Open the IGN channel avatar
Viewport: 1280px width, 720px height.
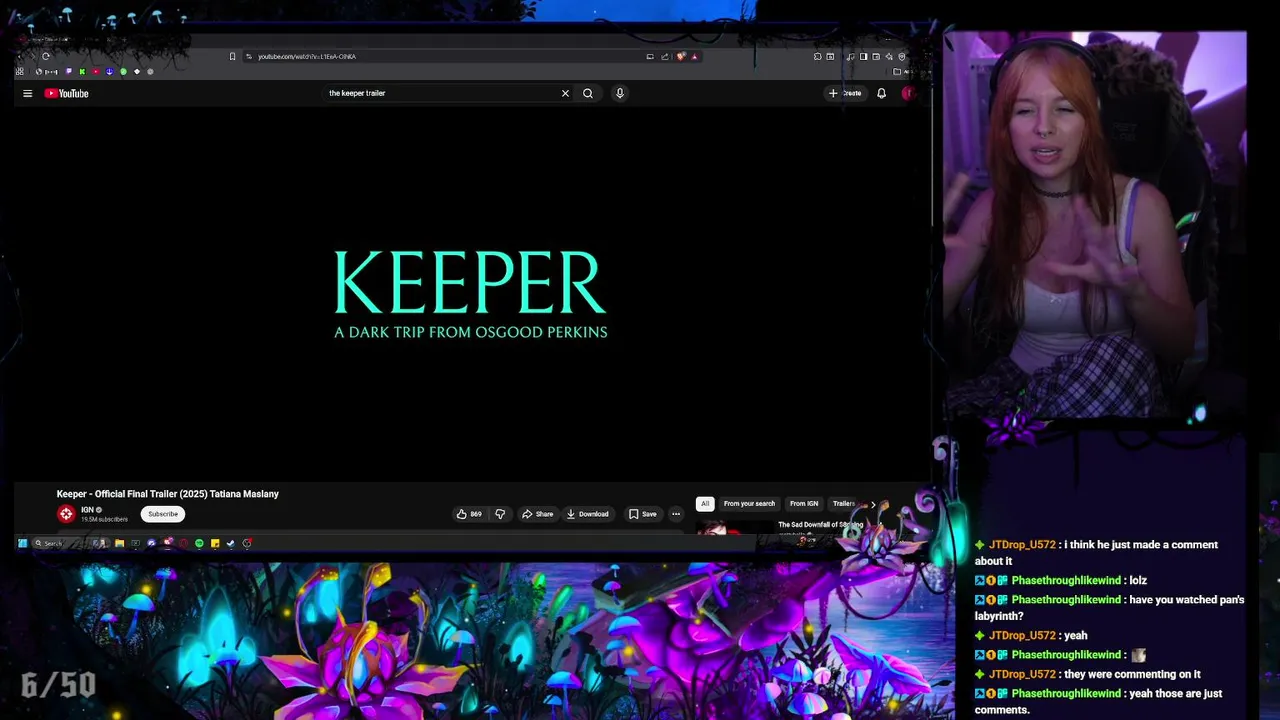66,514
